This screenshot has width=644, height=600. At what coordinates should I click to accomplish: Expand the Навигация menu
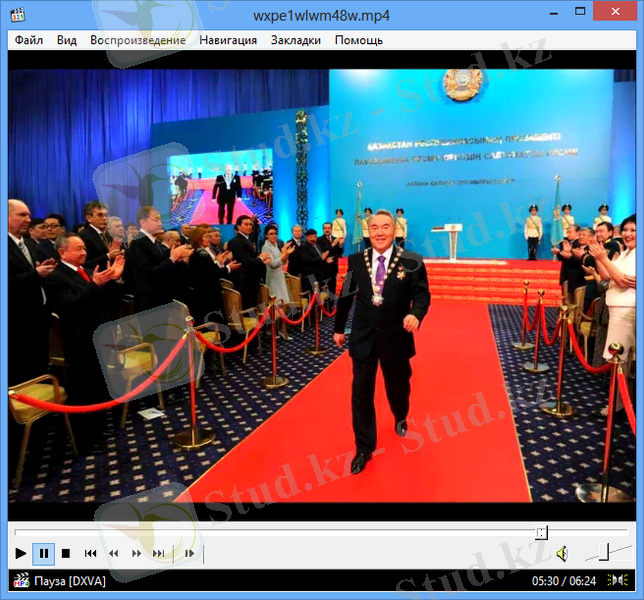[228, 40]
